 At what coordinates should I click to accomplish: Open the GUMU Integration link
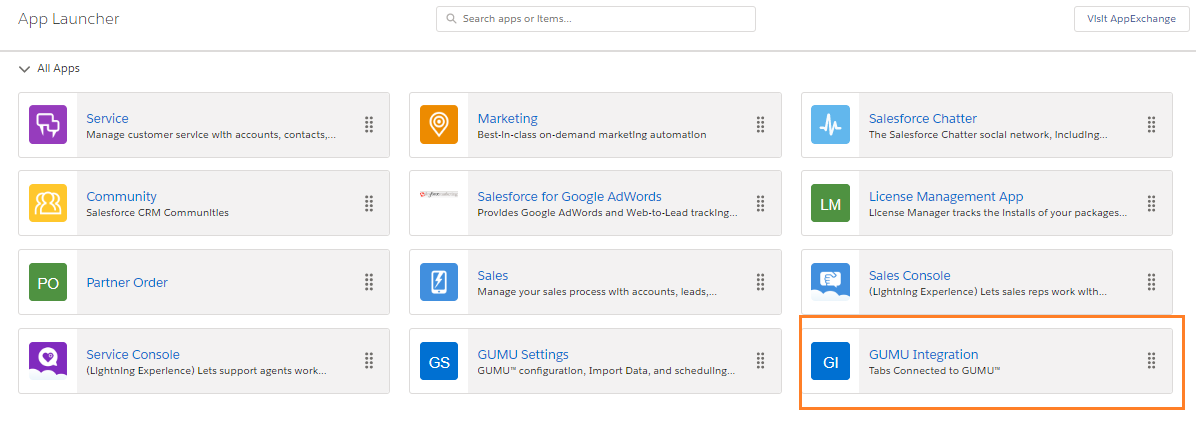click(x=924, y=355)
